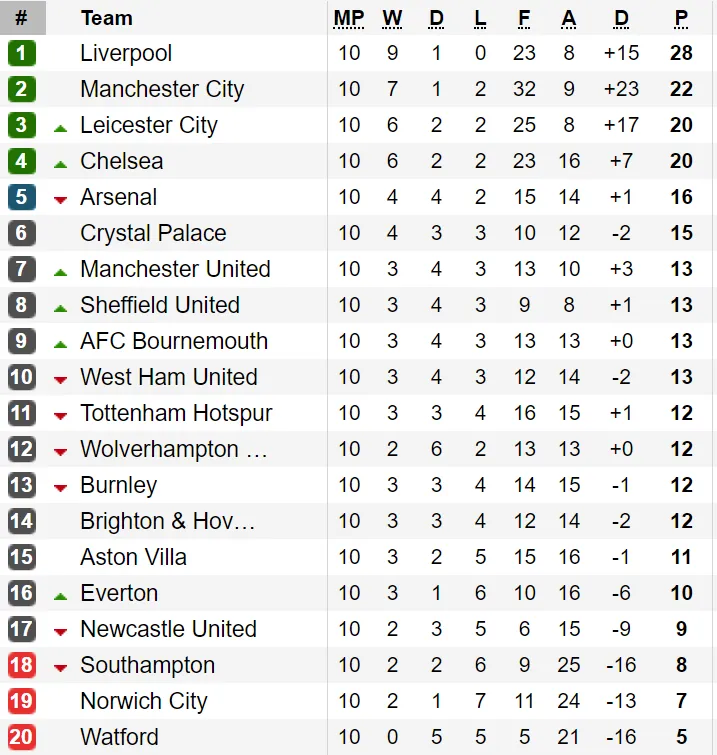Click the green position 1 badge
717x755 pixels.
[x=21, y=53]
